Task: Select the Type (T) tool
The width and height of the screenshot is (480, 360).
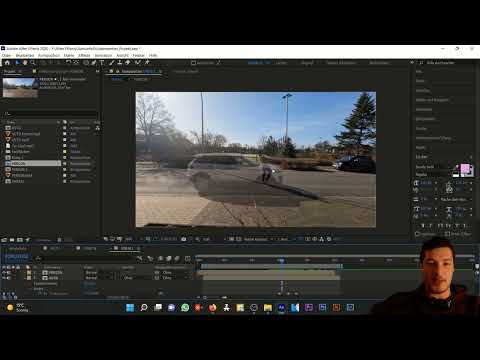Action: click(x=102, y=63)
